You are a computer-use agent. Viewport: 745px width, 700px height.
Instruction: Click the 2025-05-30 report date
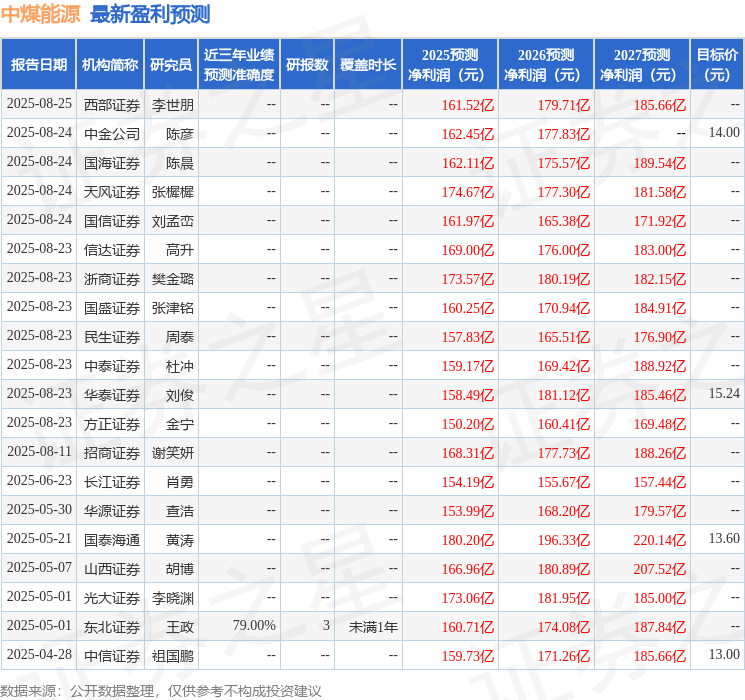(39, 509)
